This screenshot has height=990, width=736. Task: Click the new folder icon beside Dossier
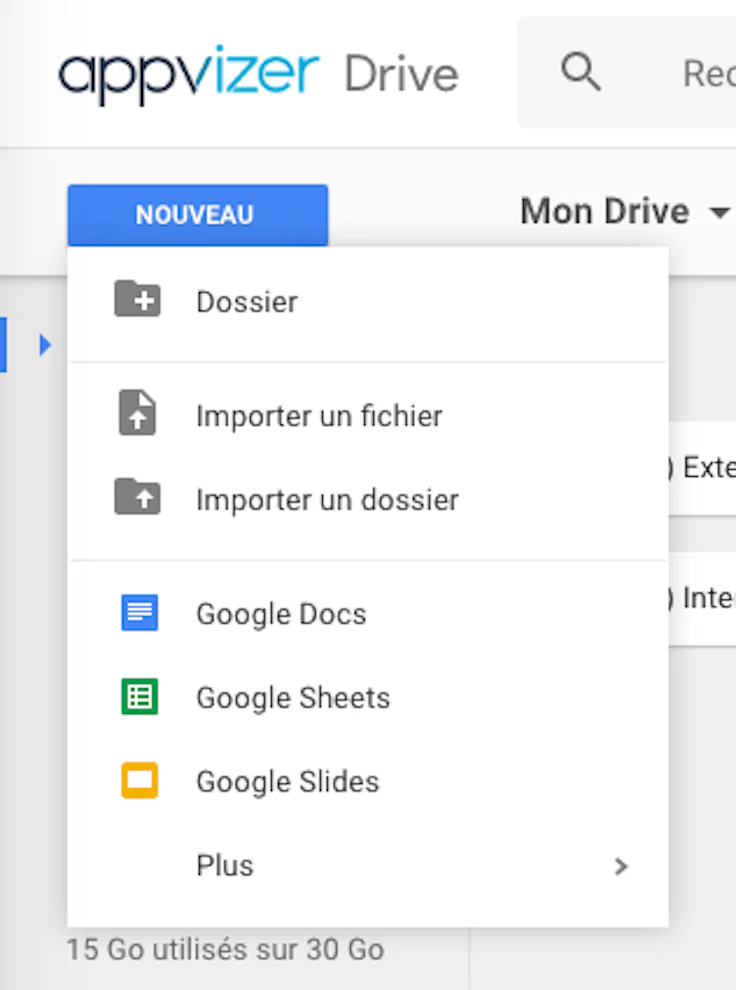pyautogui.click(x=138, y=298)
